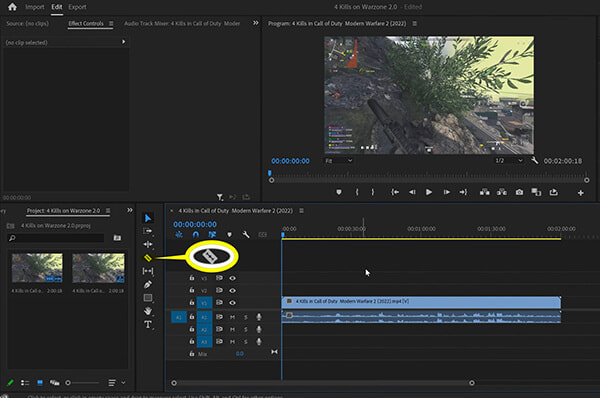The width and height of the screenshot is (600, 398).
Task: Switch to the Edit workspace tab
Action: [x=57, y=7]
